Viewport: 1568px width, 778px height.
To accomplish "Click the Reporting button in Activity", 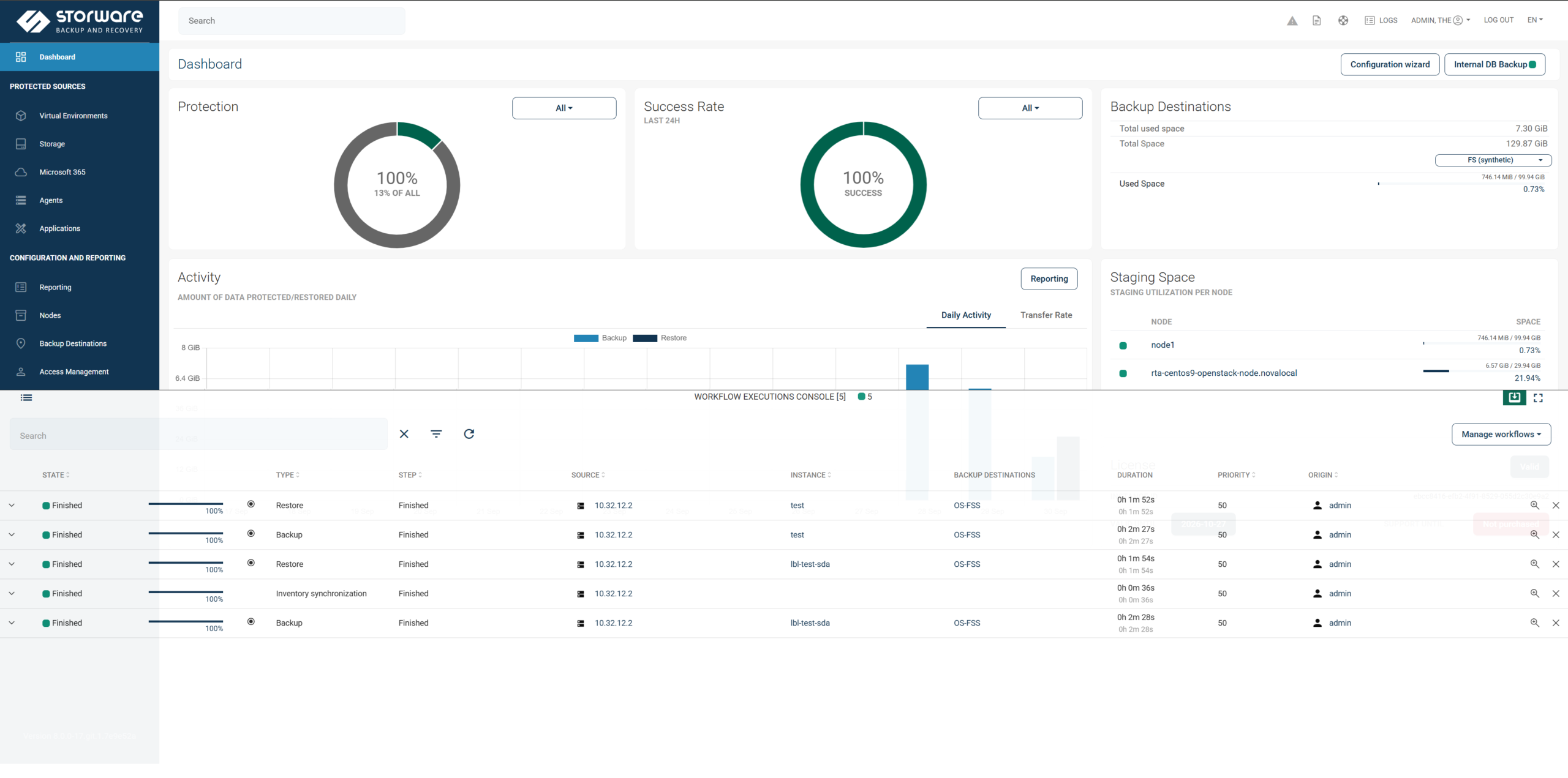I will tap(1049, 279).
